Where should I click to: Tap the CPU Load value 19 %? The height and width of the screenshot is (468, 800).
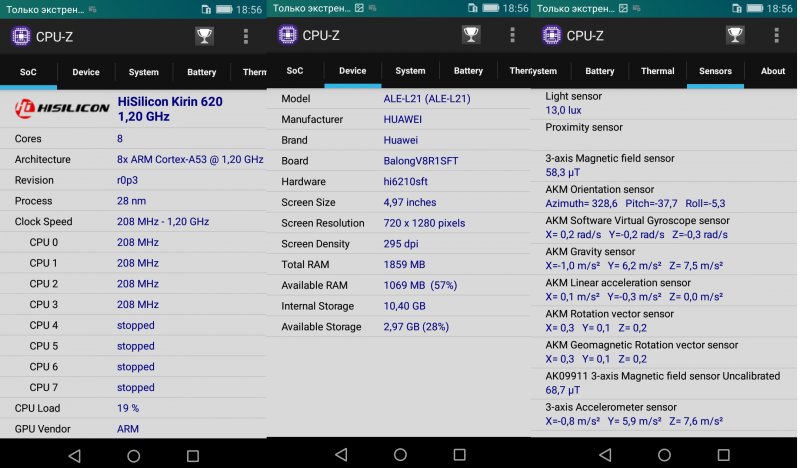(x=128, y=408)
